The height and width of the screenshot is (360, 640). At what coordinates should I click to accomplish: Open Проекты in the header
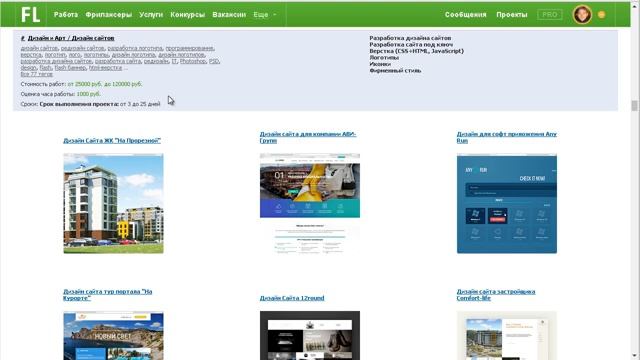512,15
